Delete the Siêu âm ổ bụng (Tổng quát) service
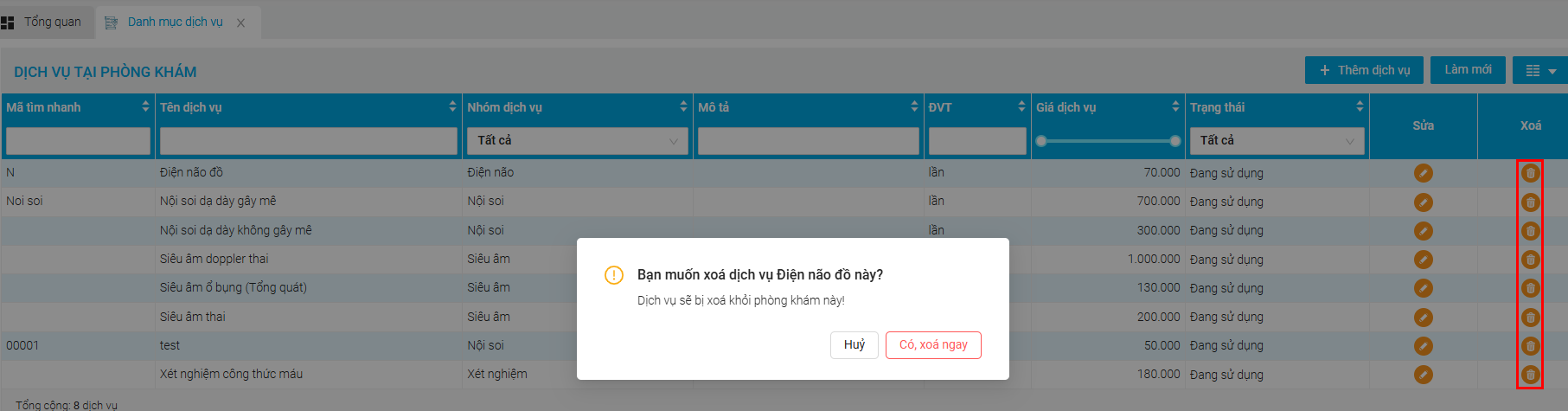 pyautogui.click(x=1530, y=288)
